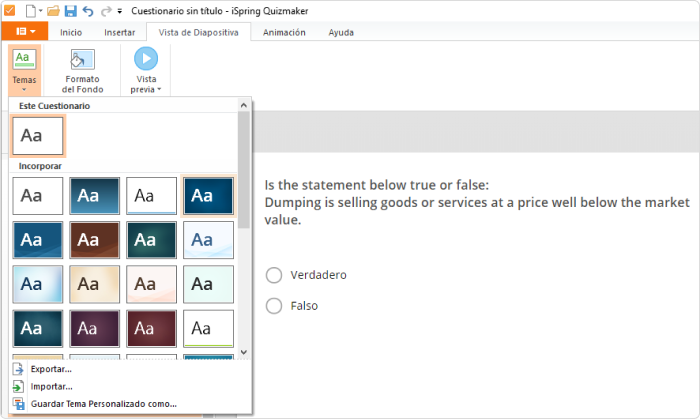
Task: Apply the dark navy theme in first row
Action: [208, 196]
